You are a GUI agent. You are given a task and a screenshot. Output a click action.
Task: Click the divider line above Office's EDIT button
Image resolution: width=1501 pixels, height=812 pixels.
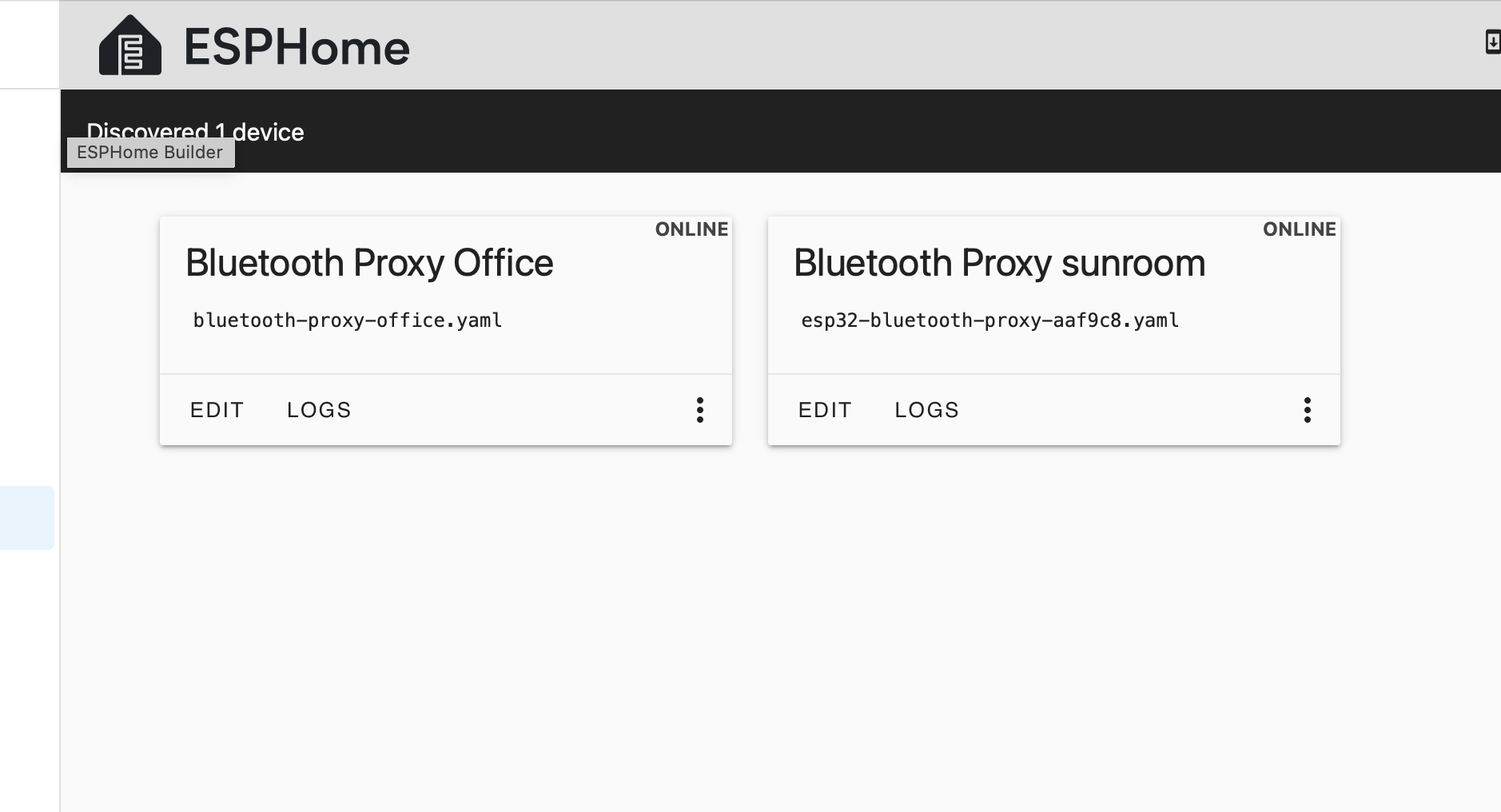(x=446, y=374)
